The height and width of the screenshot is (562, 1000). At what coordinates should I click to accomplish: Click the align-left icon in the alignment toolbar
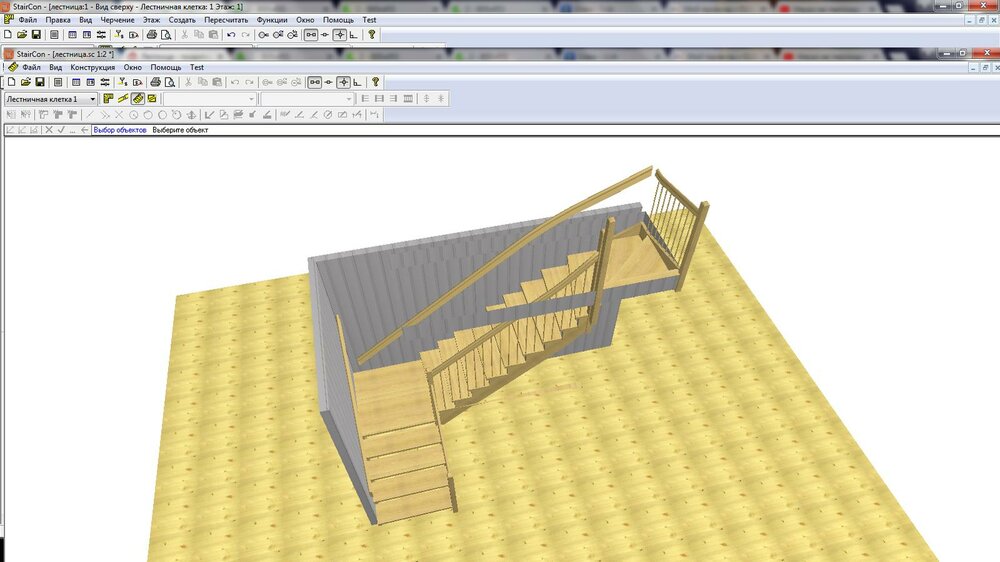click(365, 99)
